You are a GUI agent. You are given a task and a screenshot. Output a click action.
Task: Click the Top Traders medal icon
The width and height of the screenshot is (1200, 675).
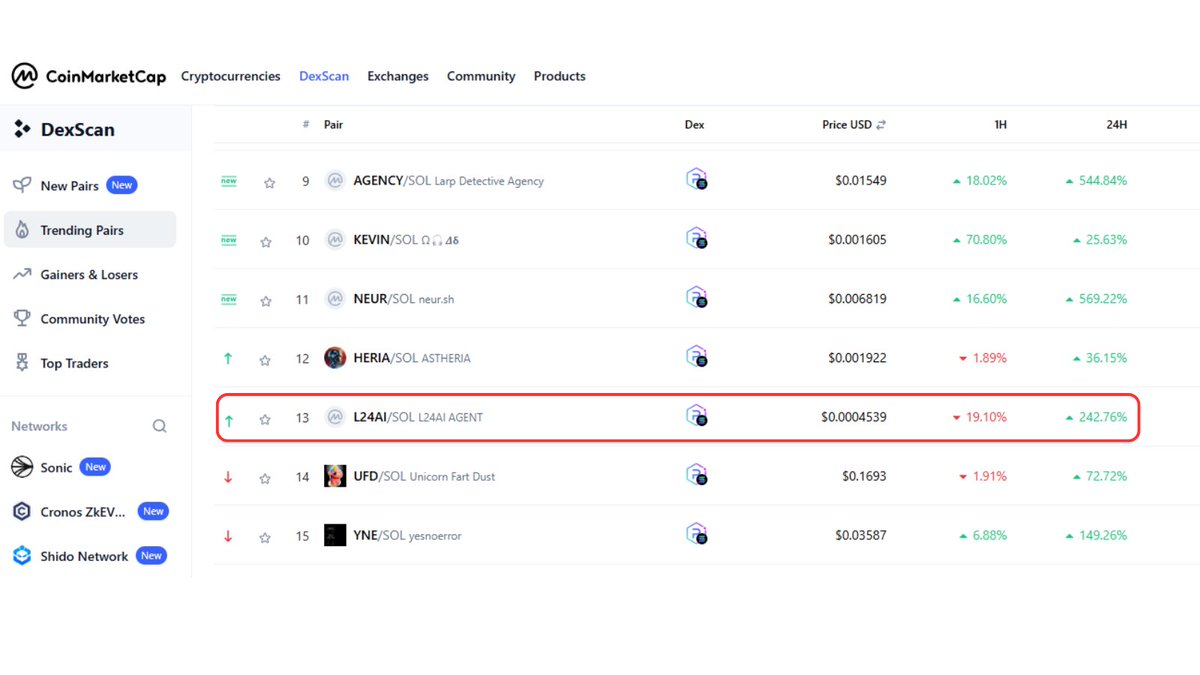22,363
